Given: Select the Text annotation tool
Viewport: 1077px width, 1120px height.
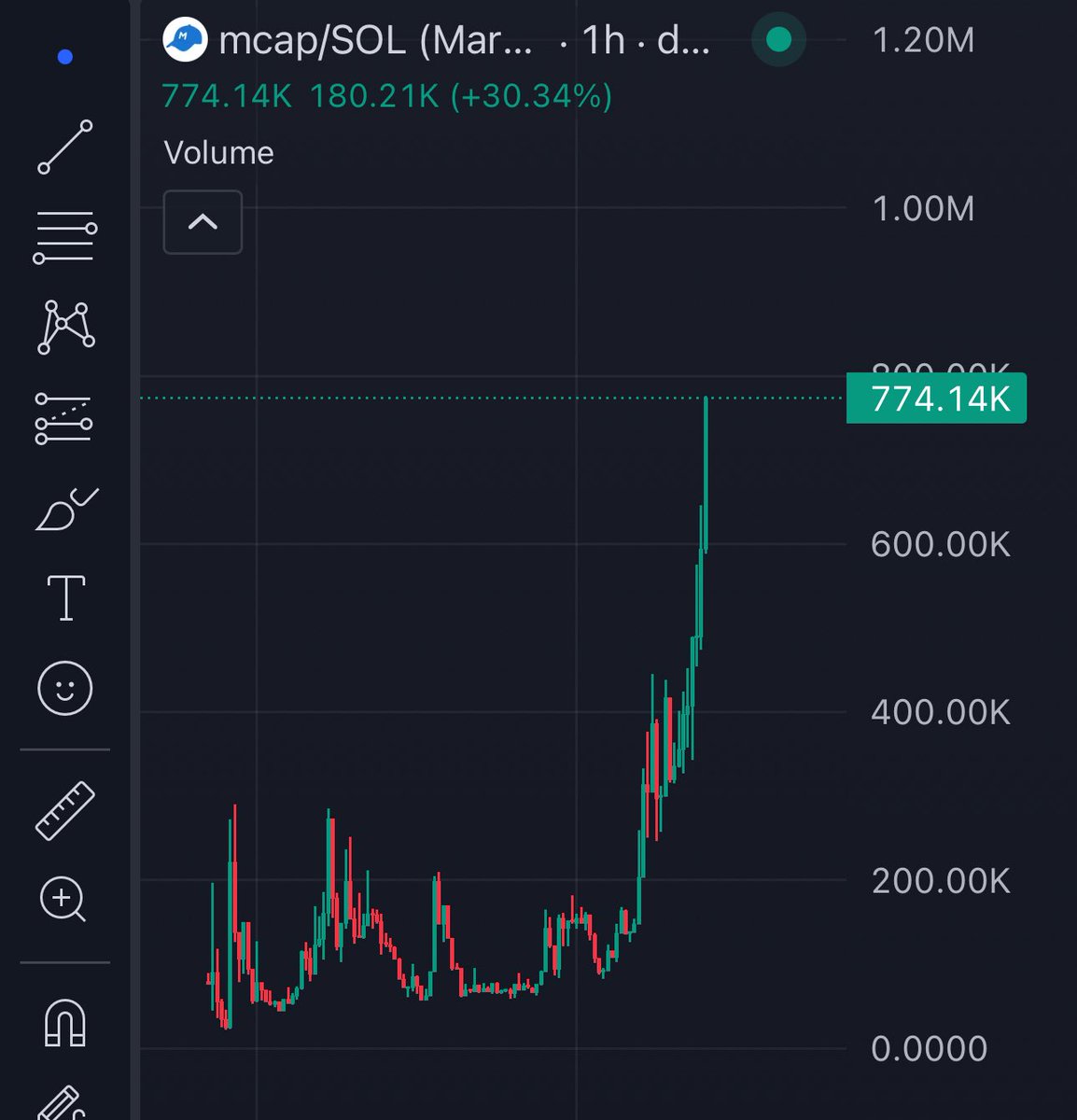Looking at the screenshot, I should [66, 598].
